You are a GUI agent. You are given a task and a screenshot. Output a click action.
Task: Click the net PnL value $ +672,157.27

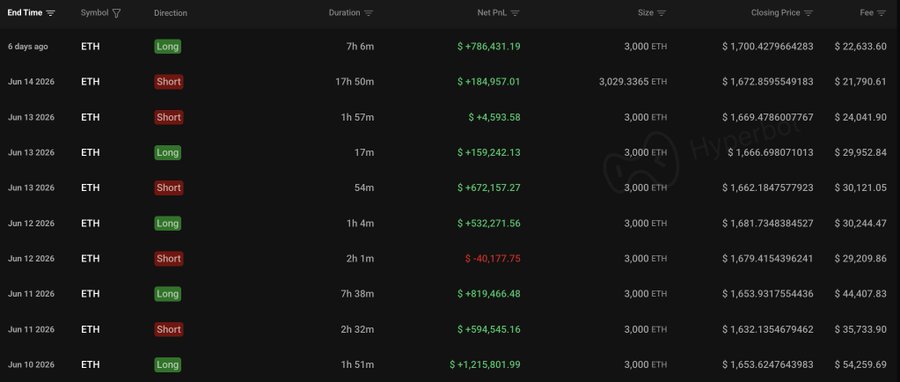(489, 188)
